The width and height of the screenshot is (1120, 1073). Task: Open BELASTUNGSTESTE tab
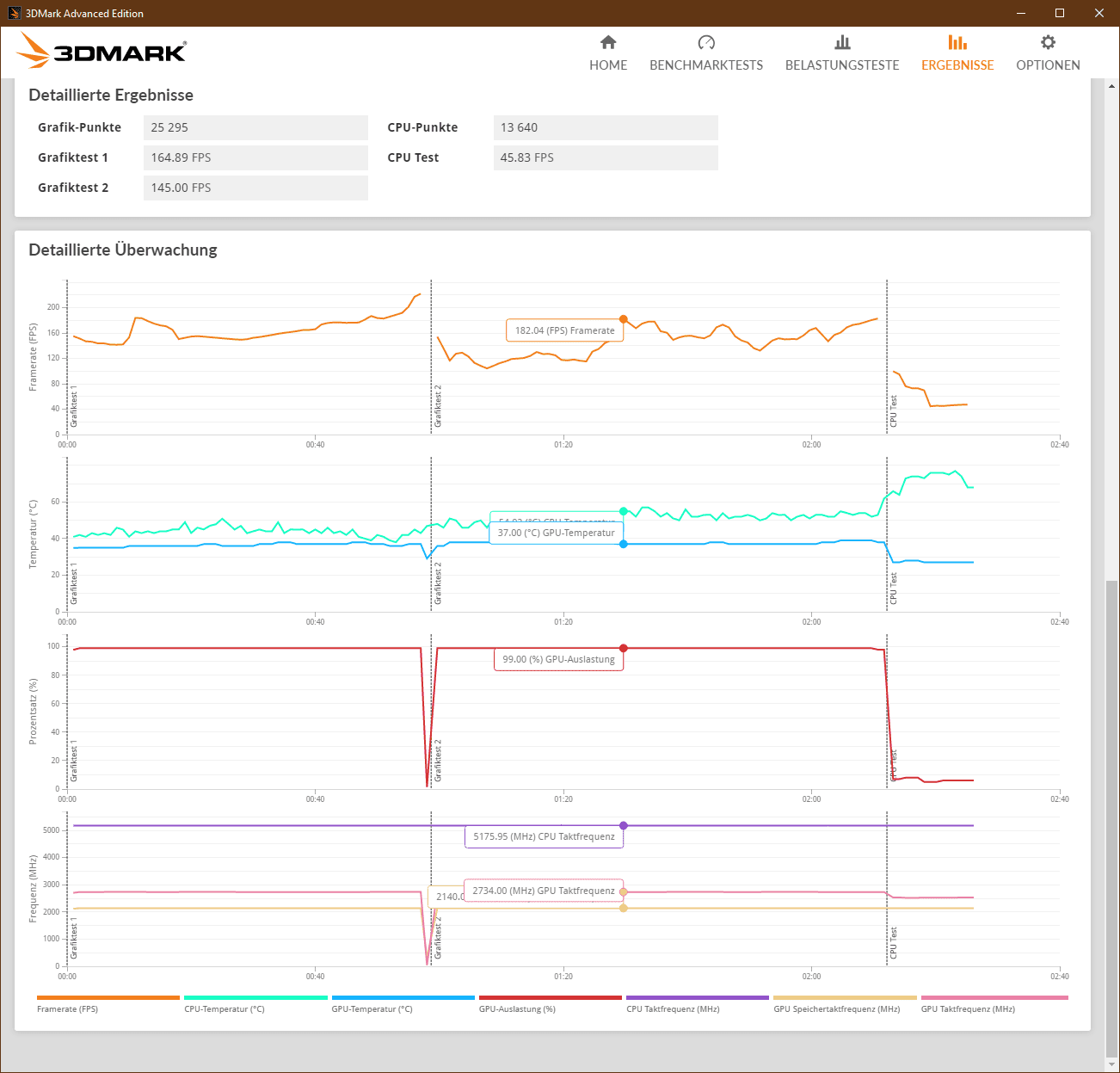[x=842, y=53]
